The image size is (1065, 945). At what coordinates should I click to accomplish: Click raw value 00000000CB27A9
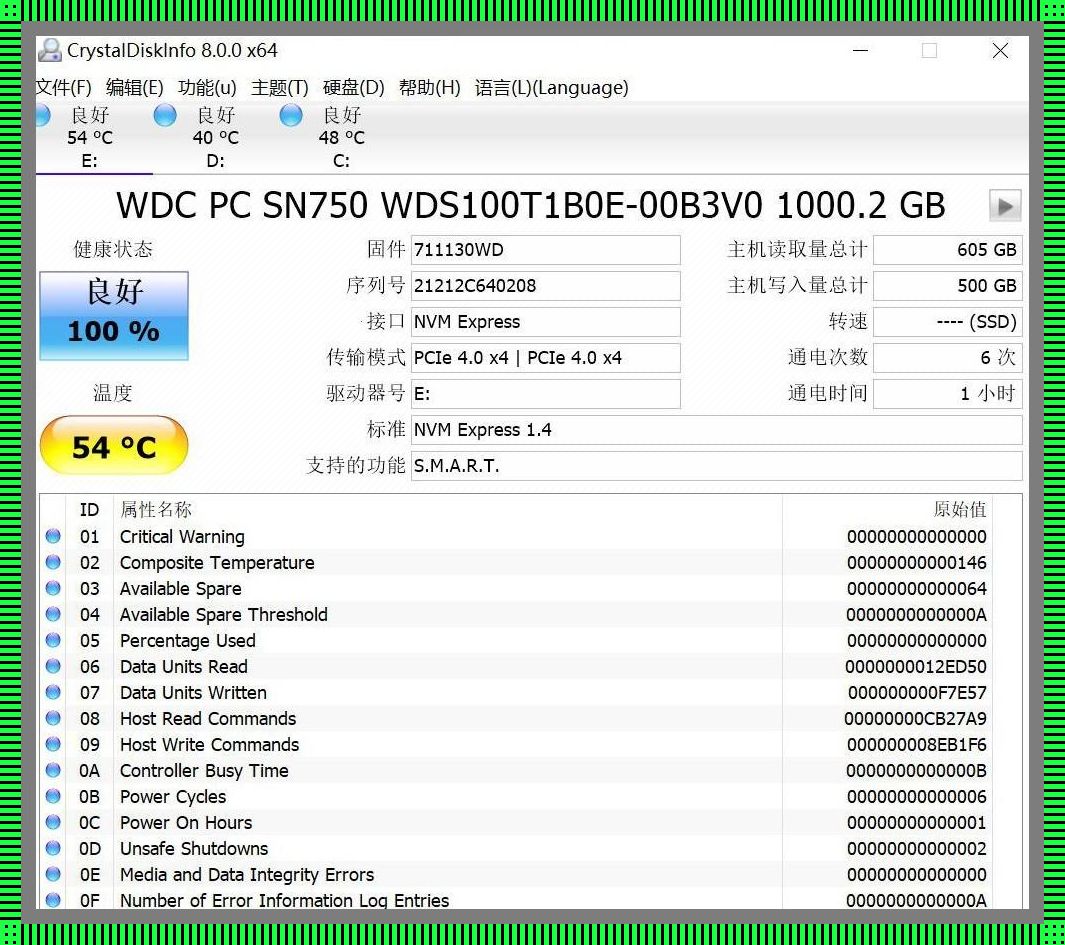click(x=915, y=719)
